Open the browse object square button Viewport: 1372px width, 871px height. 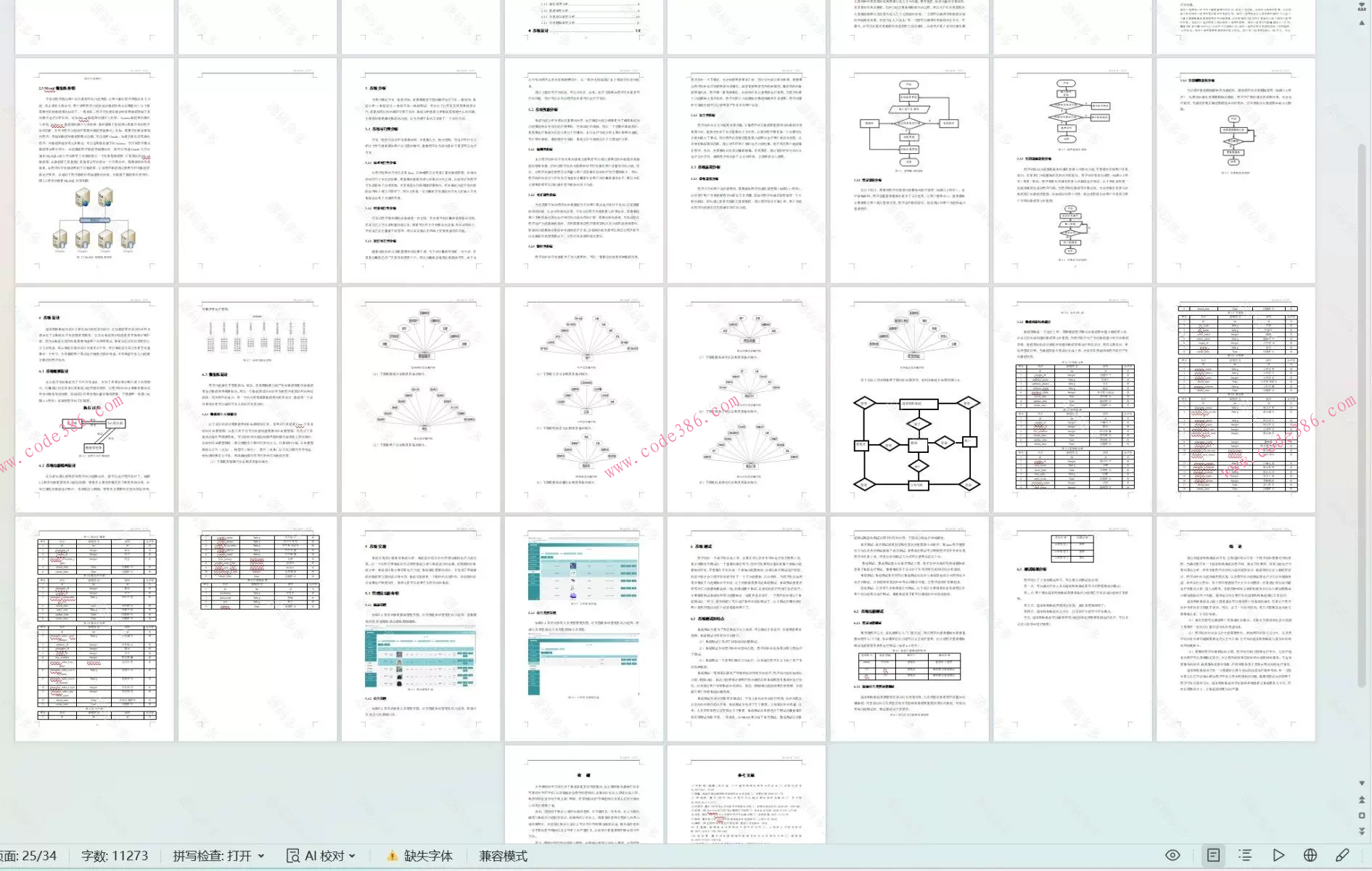(x=1361, y=815)
